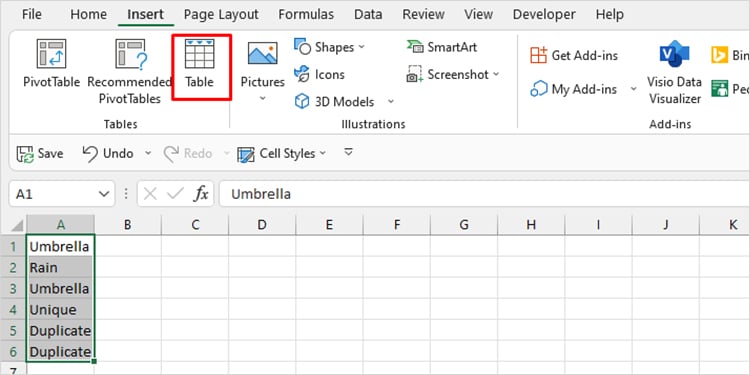Click the Select All corner triangle
Image resolution: width=750 pixels, height=375 pixels.
(x=17, y=226)
